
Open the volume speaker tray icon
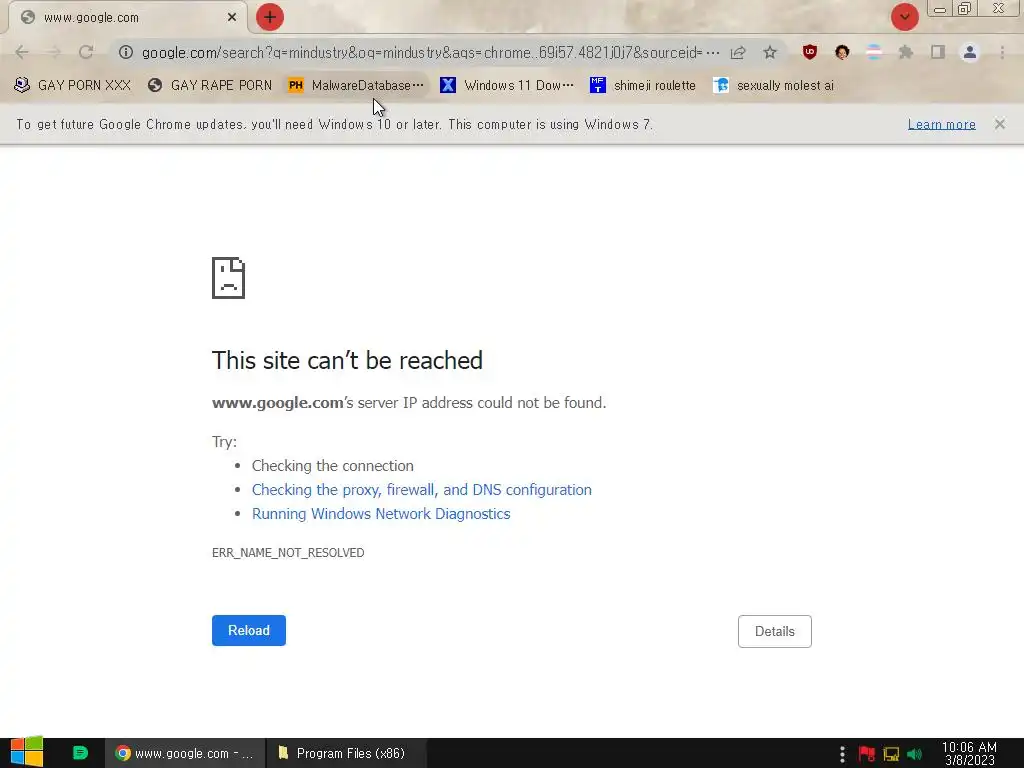(914, 754)
